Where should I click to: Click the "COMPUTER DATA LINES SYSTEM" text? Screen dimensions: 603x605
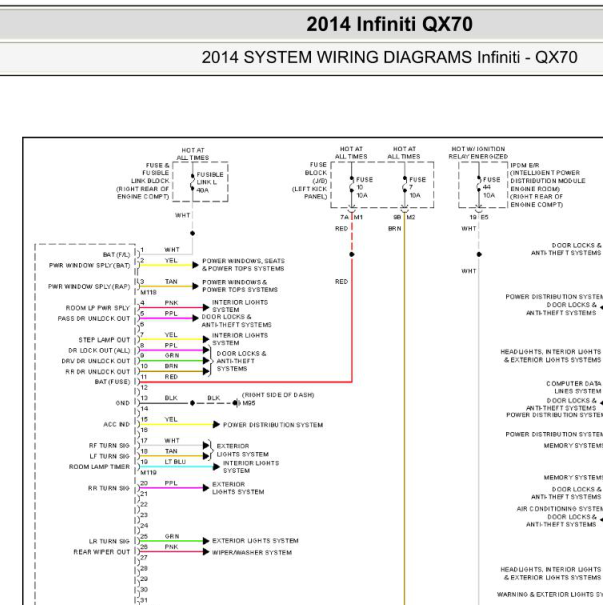point(574,387)
